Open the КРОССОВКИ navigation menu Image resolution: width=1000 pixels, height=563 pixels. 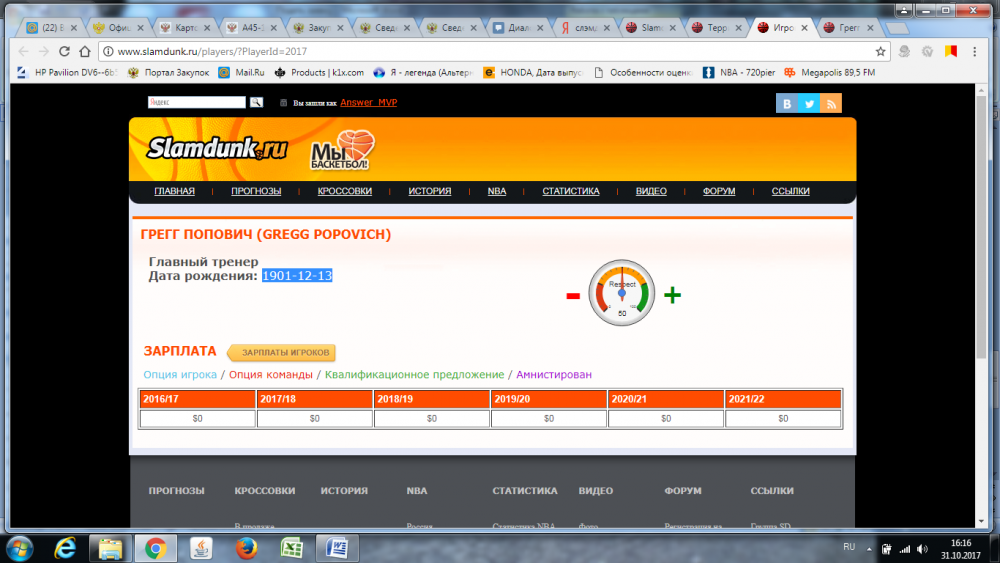pyautogui.click(x=344, y=191)
